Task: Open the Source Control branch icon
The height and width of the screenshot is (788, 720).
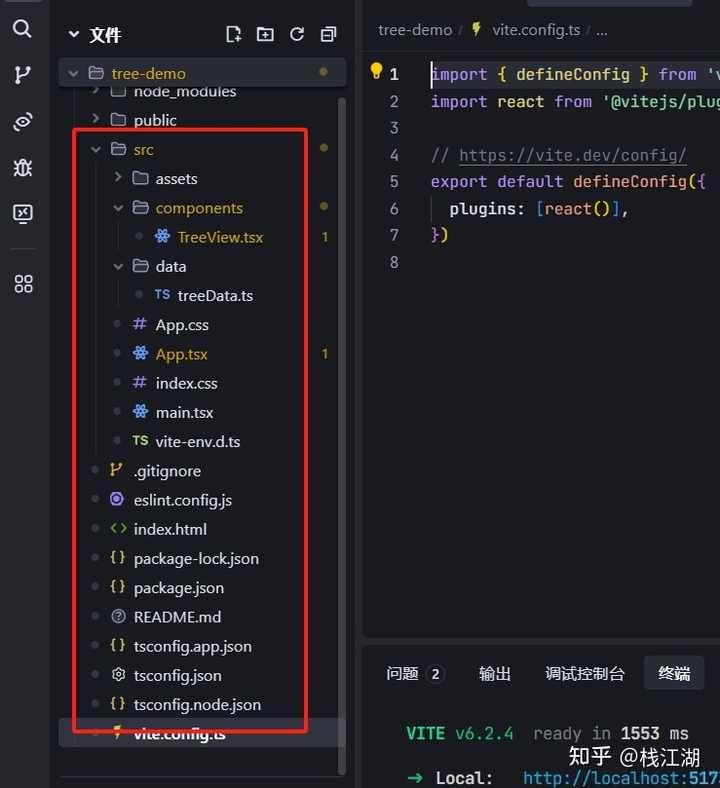Action: click(x=22, y=75)
